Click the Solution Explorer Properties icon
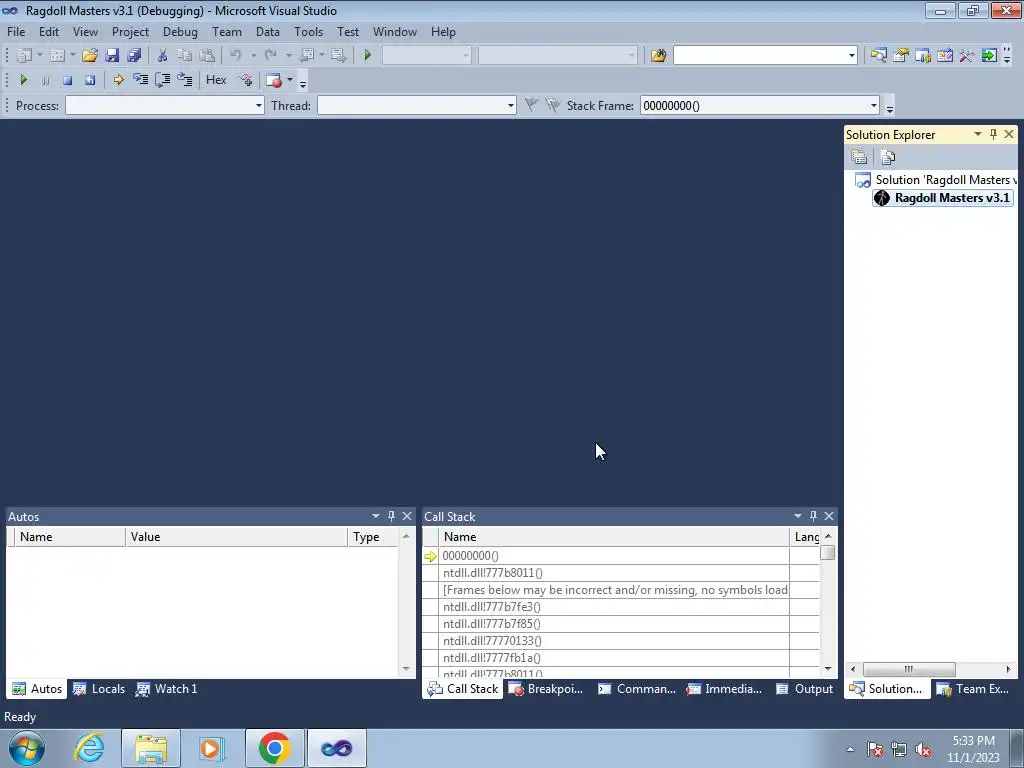This screenshot has width=1024, height=768. tap(859, 157)
